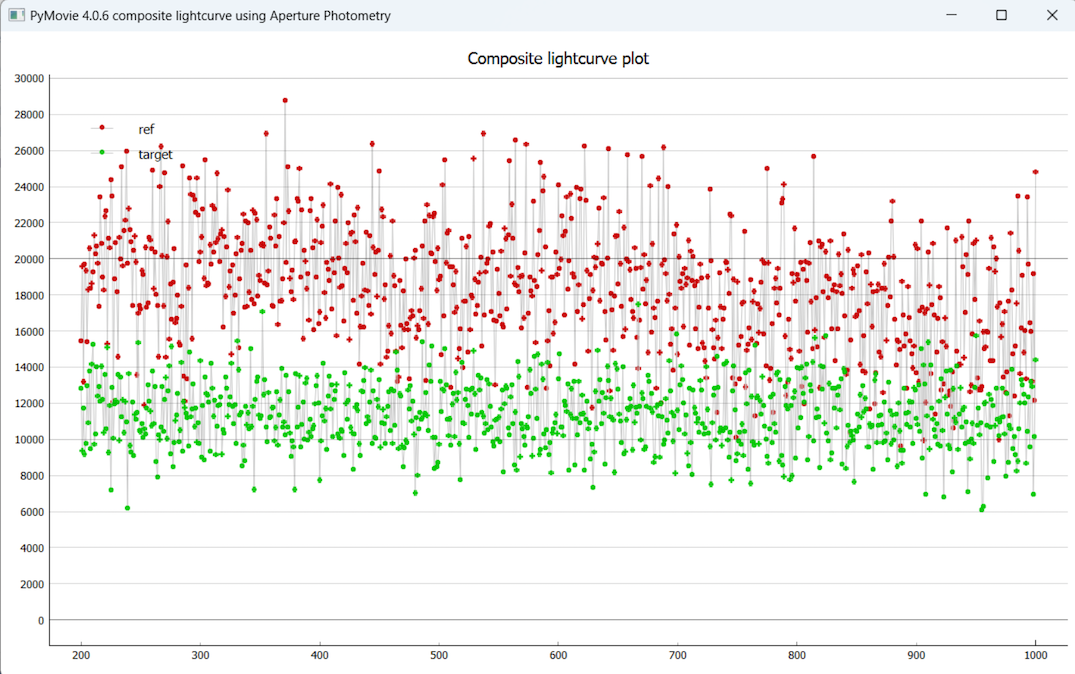
Task: Click the green target marker in legend
Action: click(102, 153)
